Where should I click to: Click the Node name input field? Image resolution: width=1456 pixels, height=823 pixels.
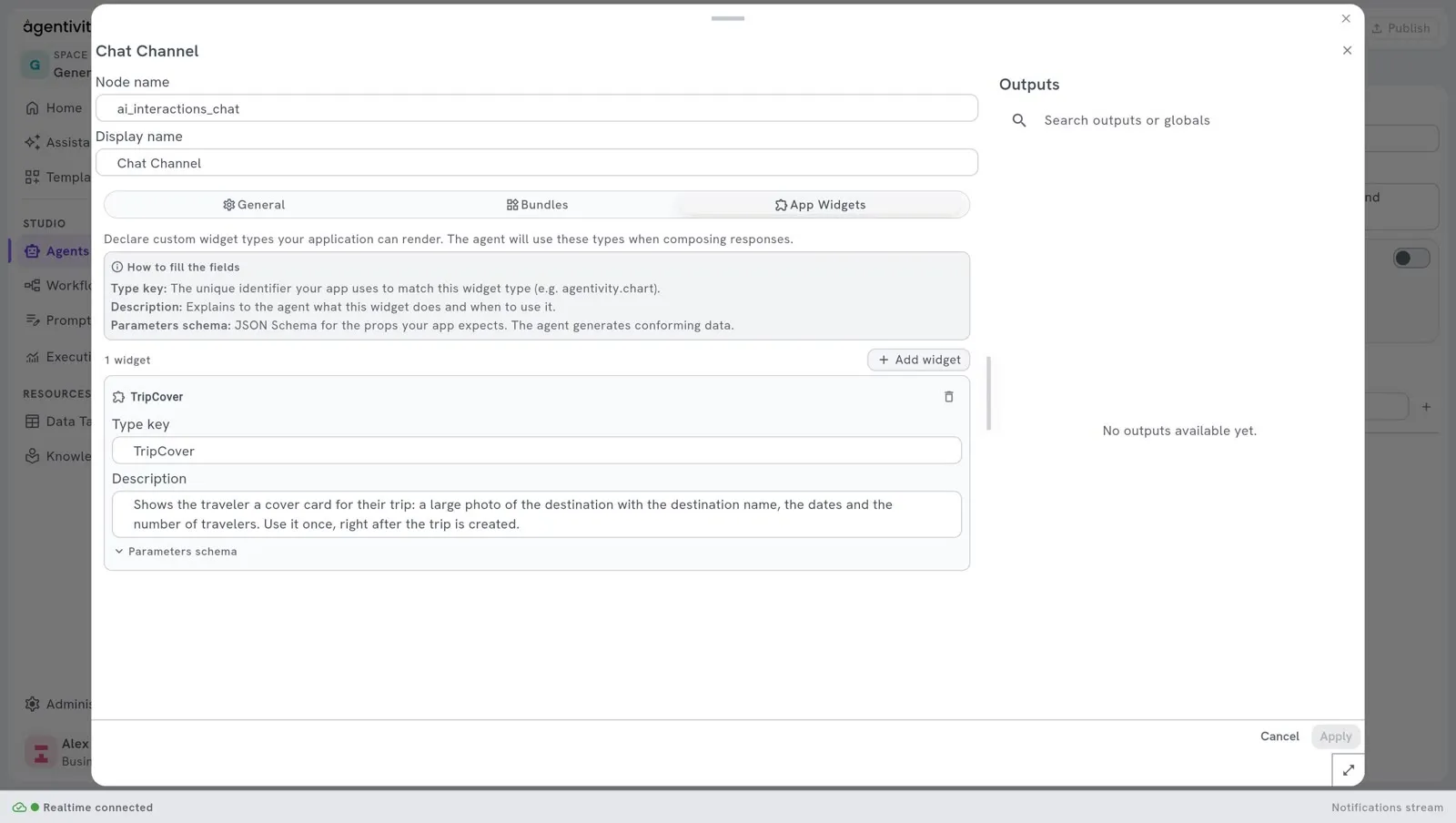click(537, 108)
